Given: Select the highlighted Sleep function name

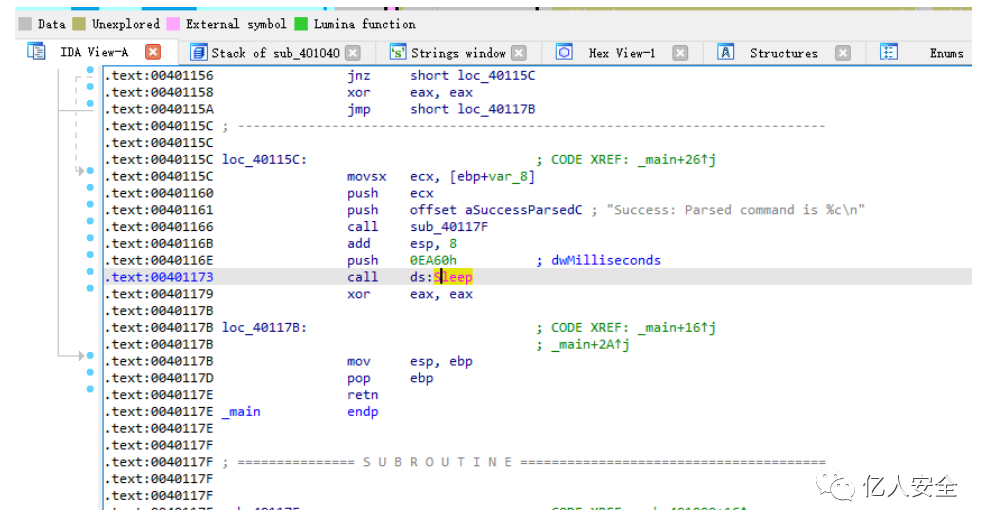Looking at the screenshot, I should [453, 277].
